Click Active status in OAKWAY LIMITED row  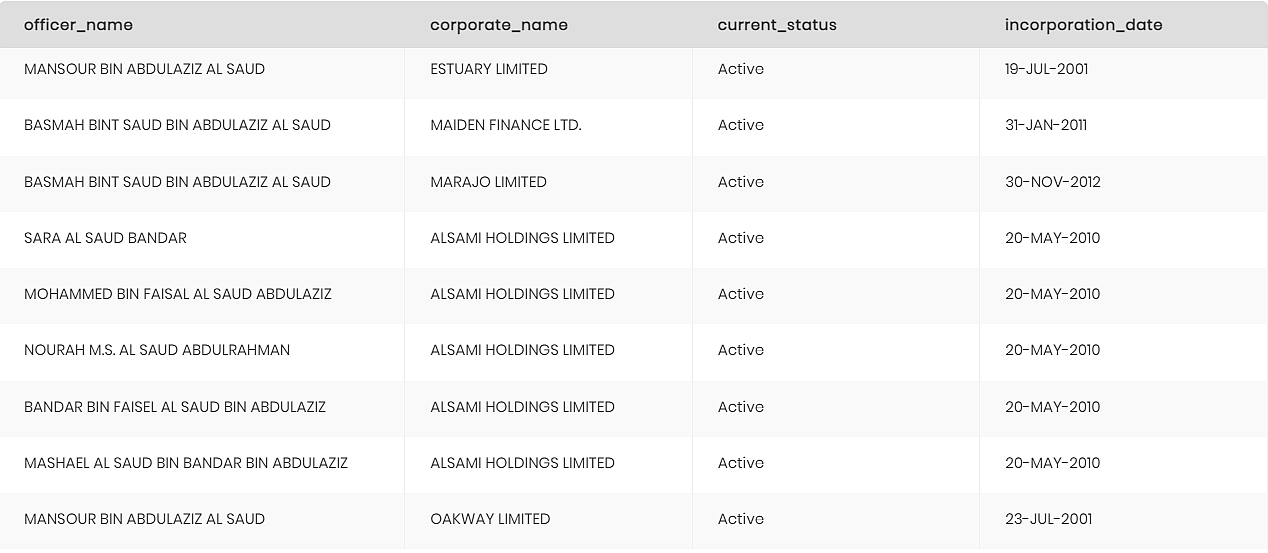coord(741,519)
